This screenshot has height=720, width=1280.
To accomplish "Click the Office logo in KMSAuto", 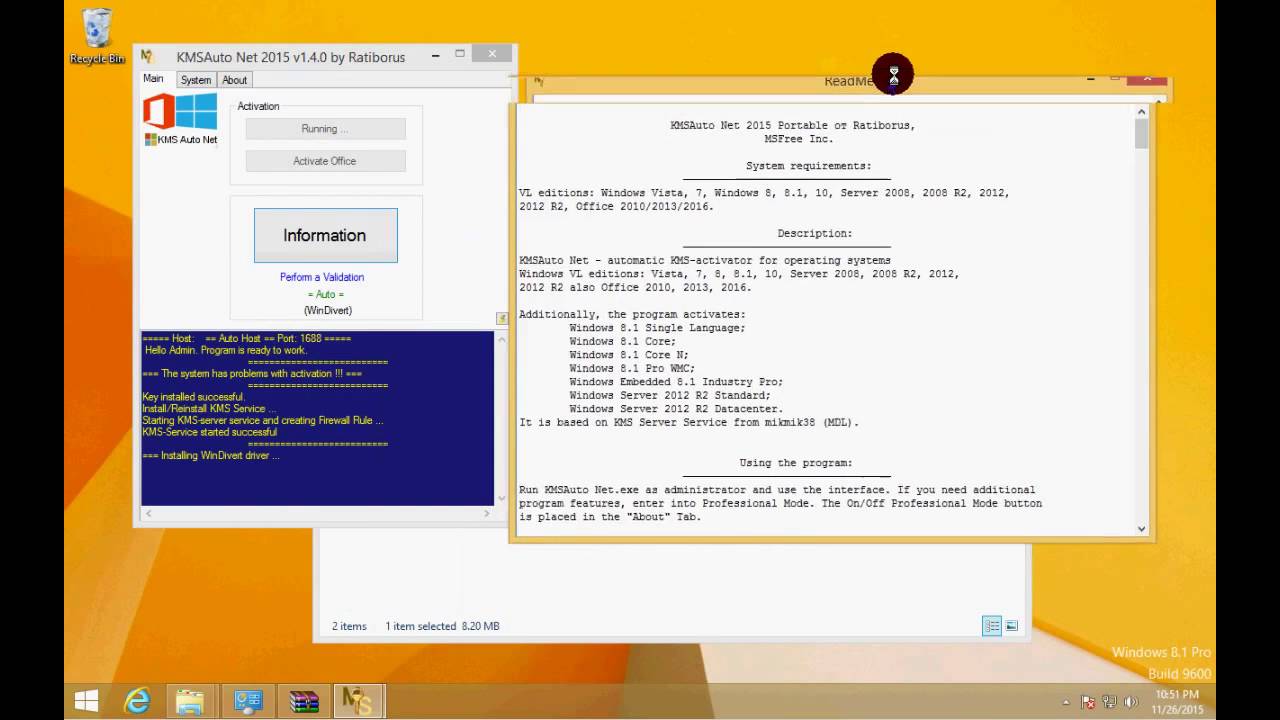I will [158, 111].
